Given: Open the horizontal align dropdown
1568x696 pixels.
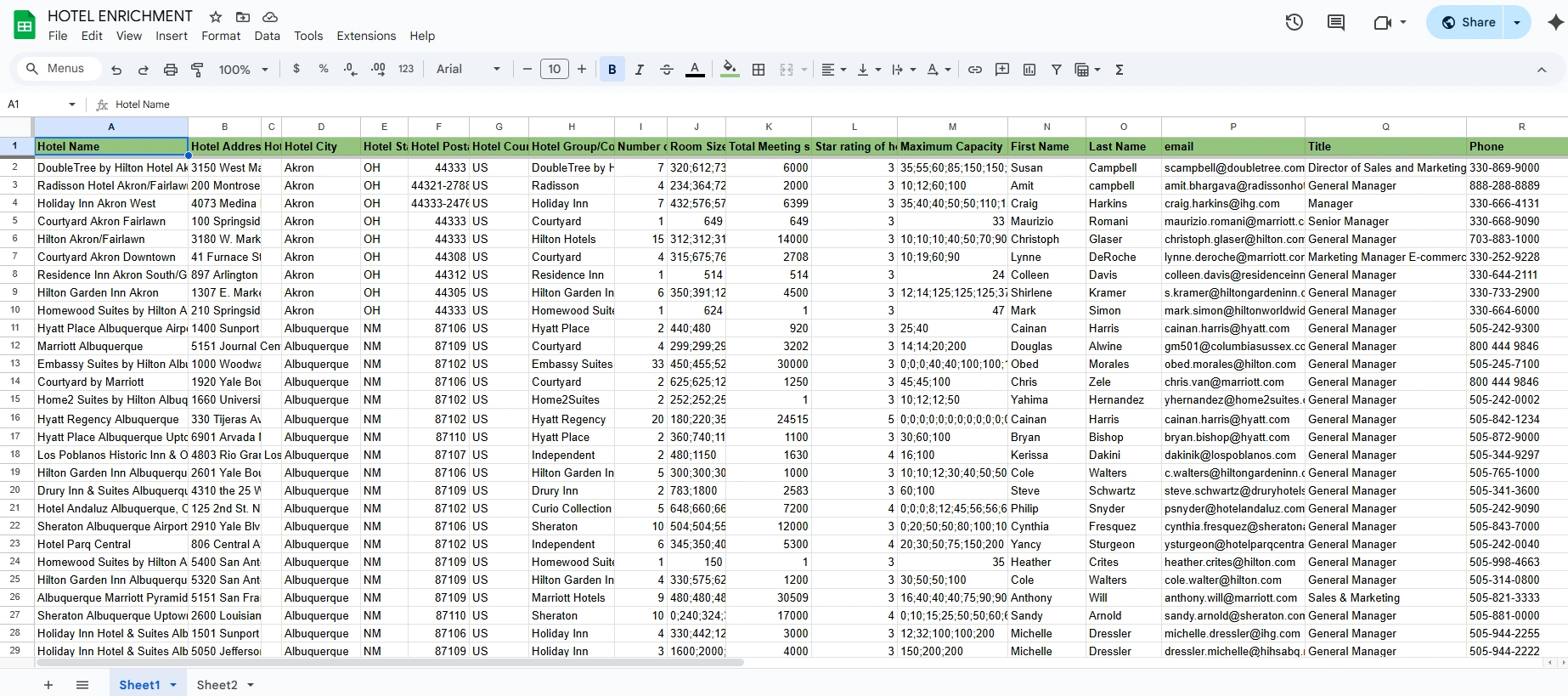Looking at the screenshot, I should click(833, 70).
